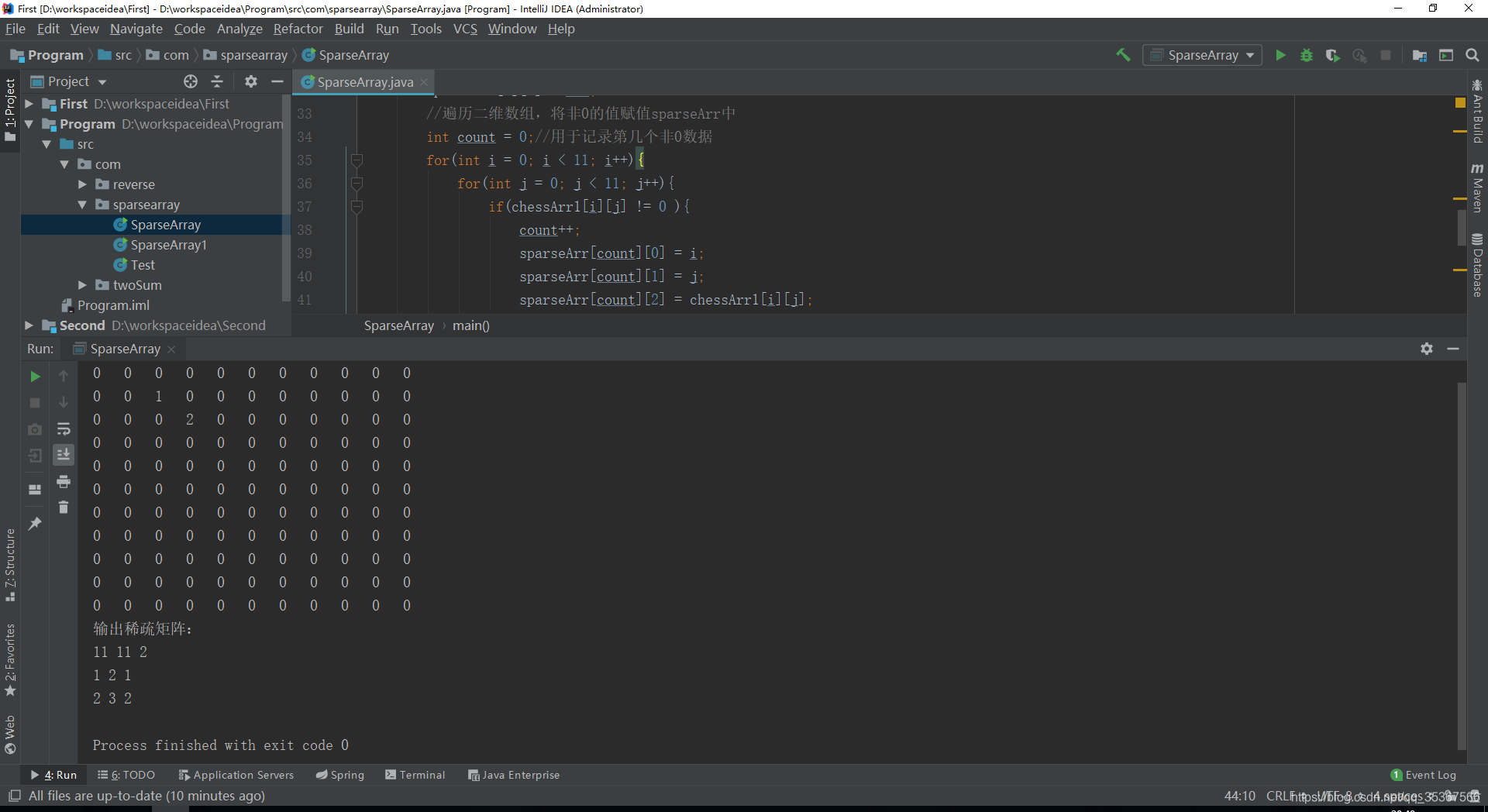Open the Spring tool window
Viewport: 1488px width, 812px height.
[340, 775]
